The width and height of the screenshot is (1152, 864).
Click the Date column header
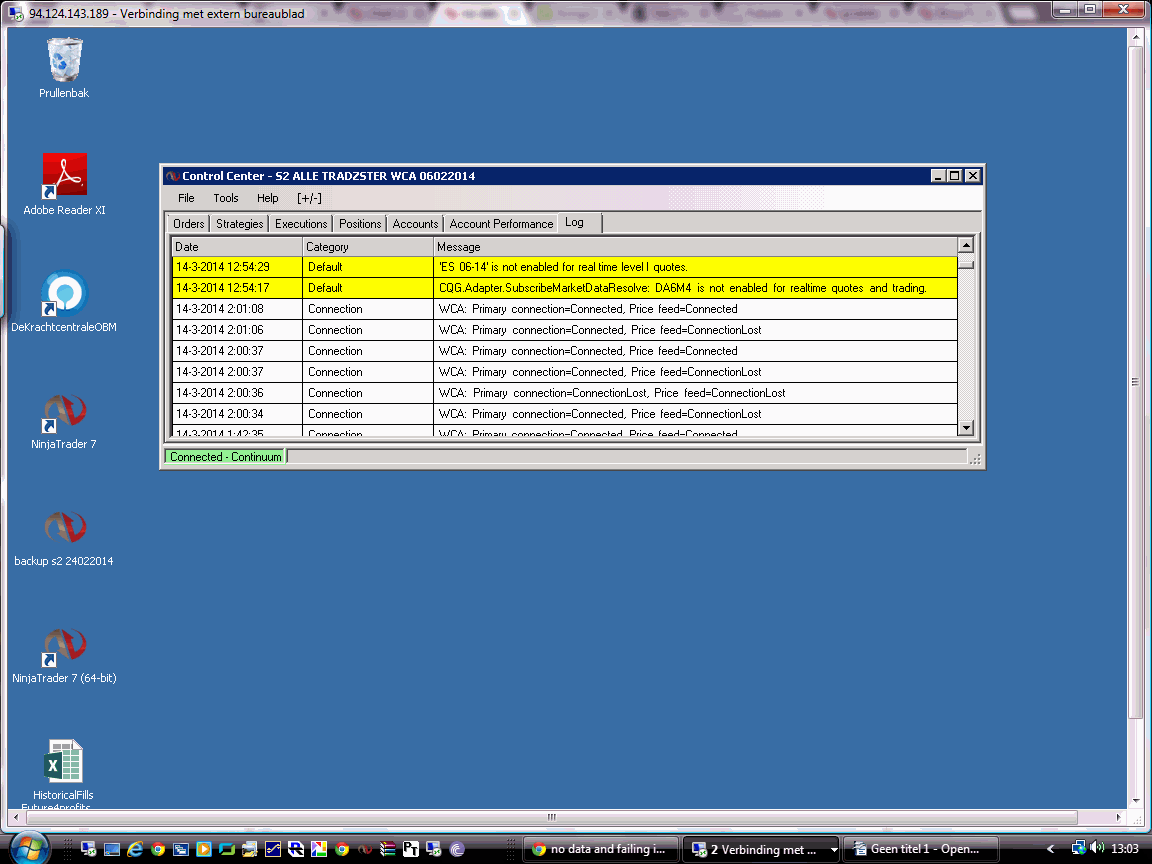coord(237,247)
